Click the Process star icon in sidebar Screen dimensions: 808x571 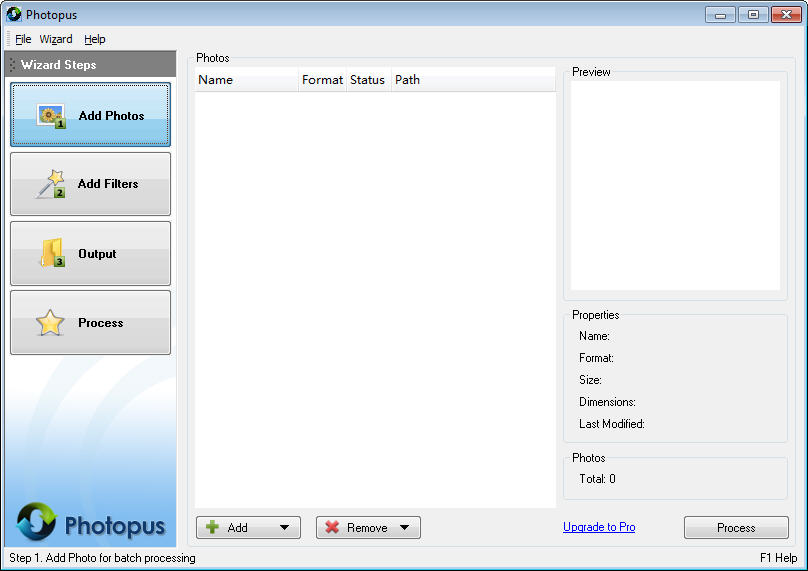pyautogui.click(x=50, y=323)
